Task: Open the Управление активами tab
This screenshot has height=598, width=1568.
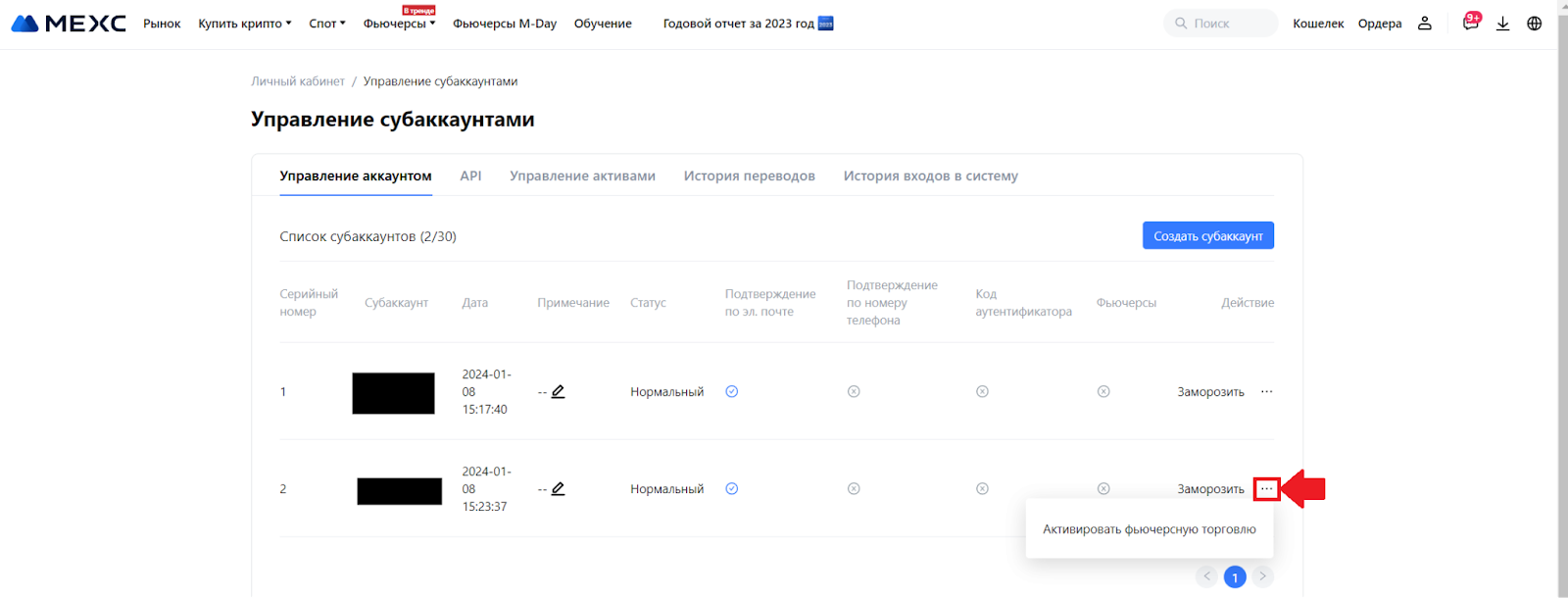Action: [582, 176]
